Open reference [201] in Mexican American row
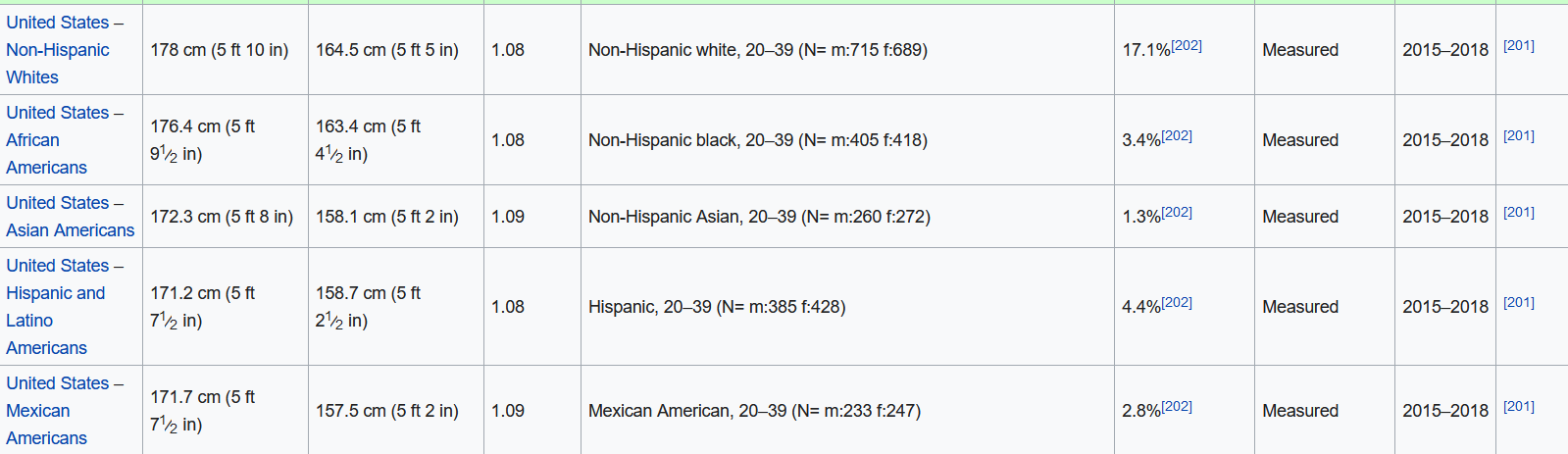 (1519, 406)
